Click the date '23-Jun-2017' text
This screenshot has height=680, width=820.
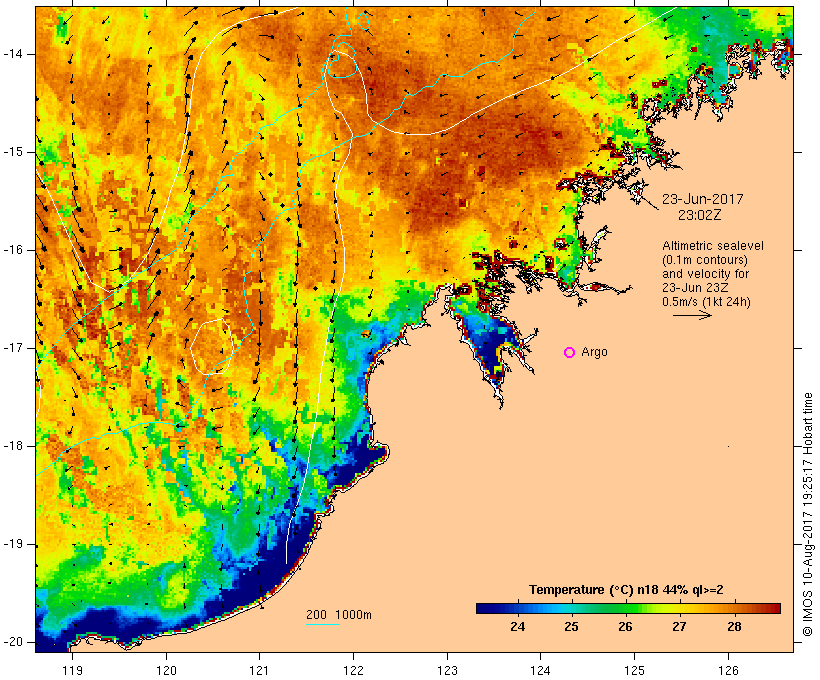click(x=702, y=199)
